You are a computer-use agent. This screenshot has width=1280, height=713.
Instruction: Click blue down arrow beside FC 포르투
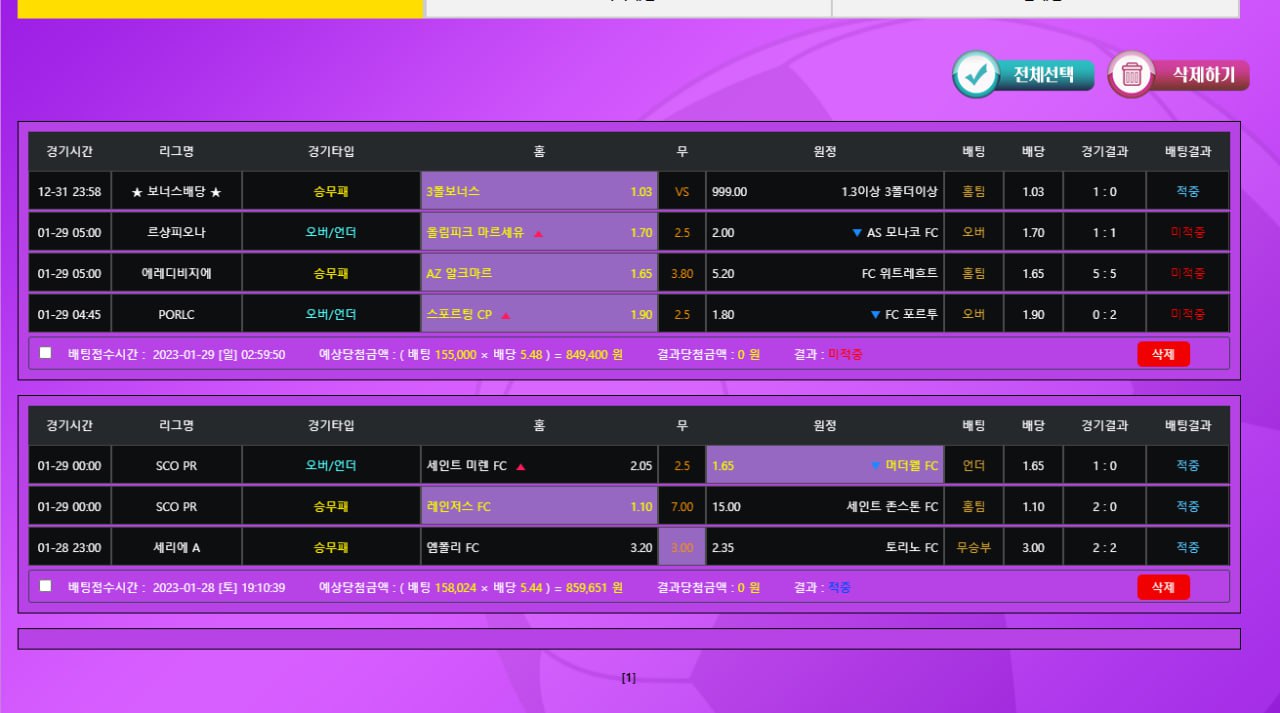click(x=875, y=315)
